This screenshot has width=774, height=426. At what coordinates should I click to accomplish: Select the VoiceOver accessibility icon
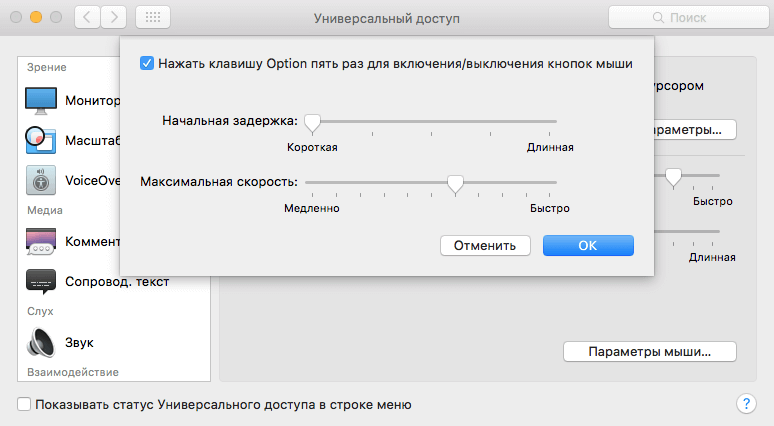(x=41, y=181)
